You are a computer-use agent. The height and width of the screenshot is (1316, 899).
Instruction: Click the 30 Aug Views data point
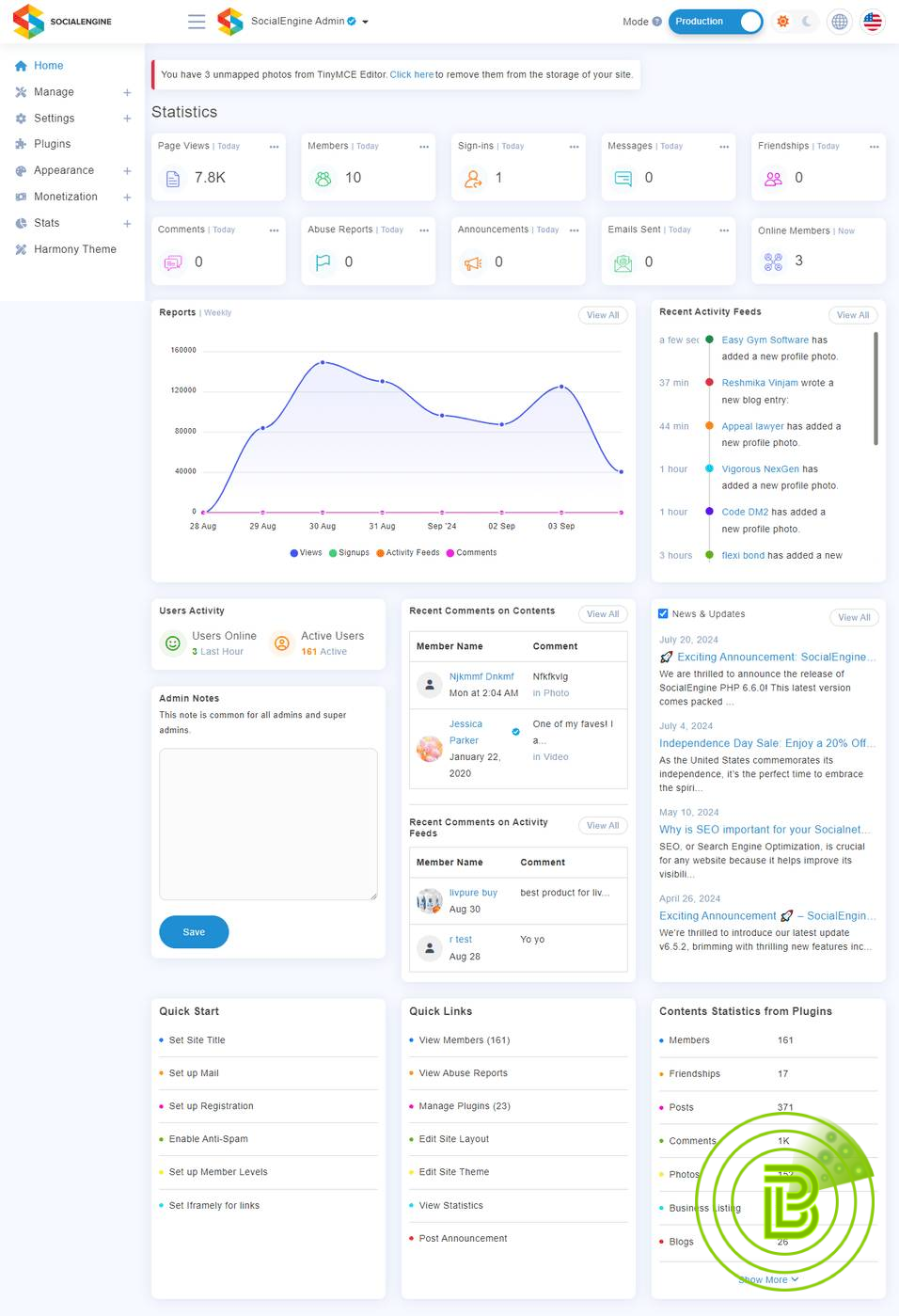click(323, 362)
